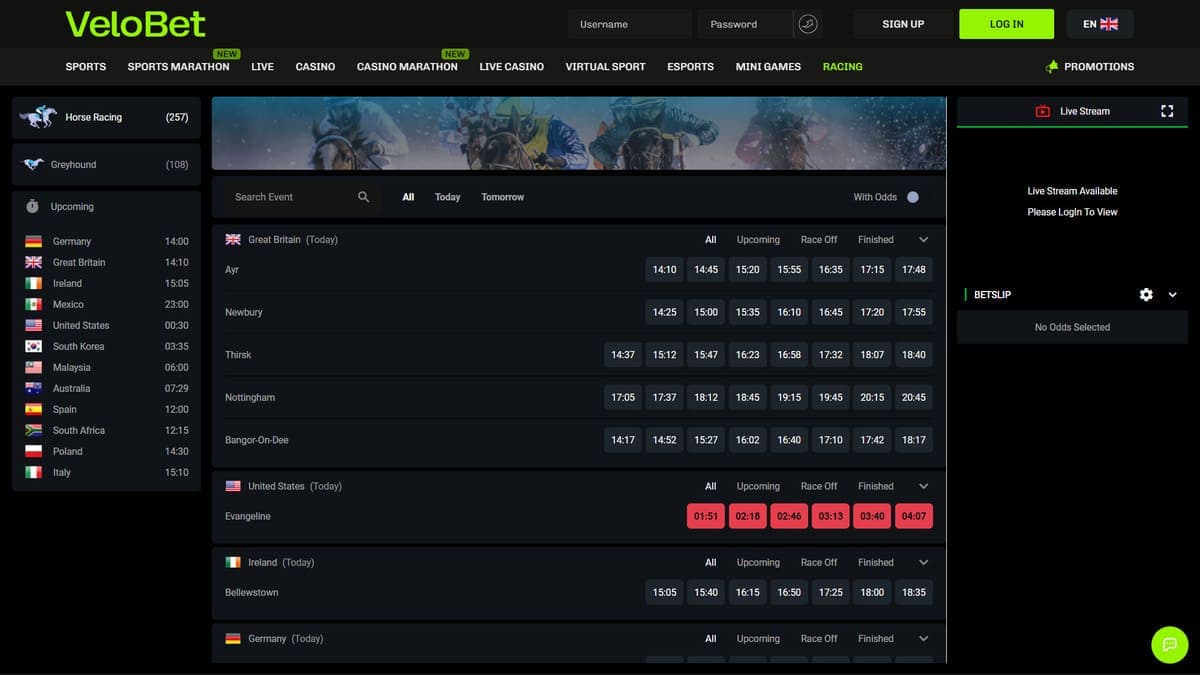Viewport: 1200px width, 675px height.
Task: Toggle the With Odds switch
Action: coord(912,197)
